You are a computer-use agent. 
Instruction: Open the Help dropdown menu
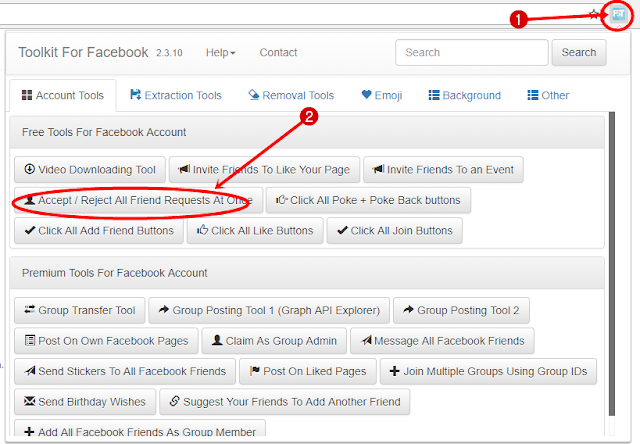[220, 52]
